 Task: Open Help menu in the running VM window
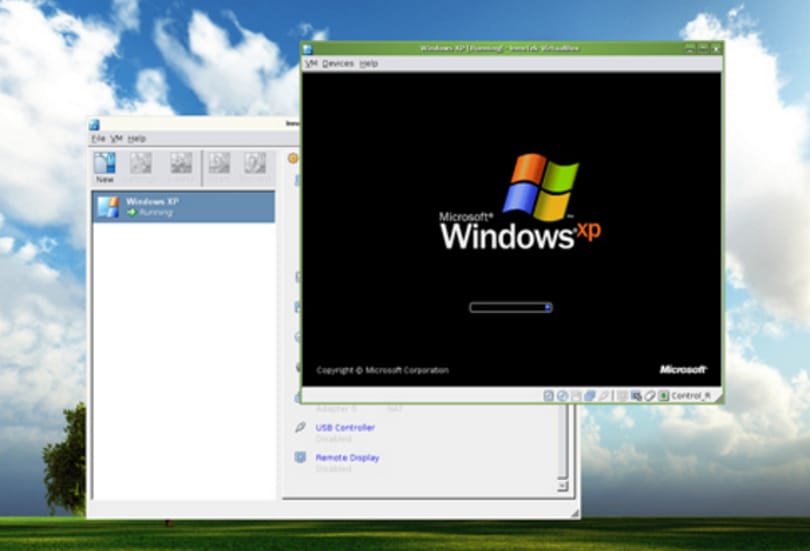point(368,64)
